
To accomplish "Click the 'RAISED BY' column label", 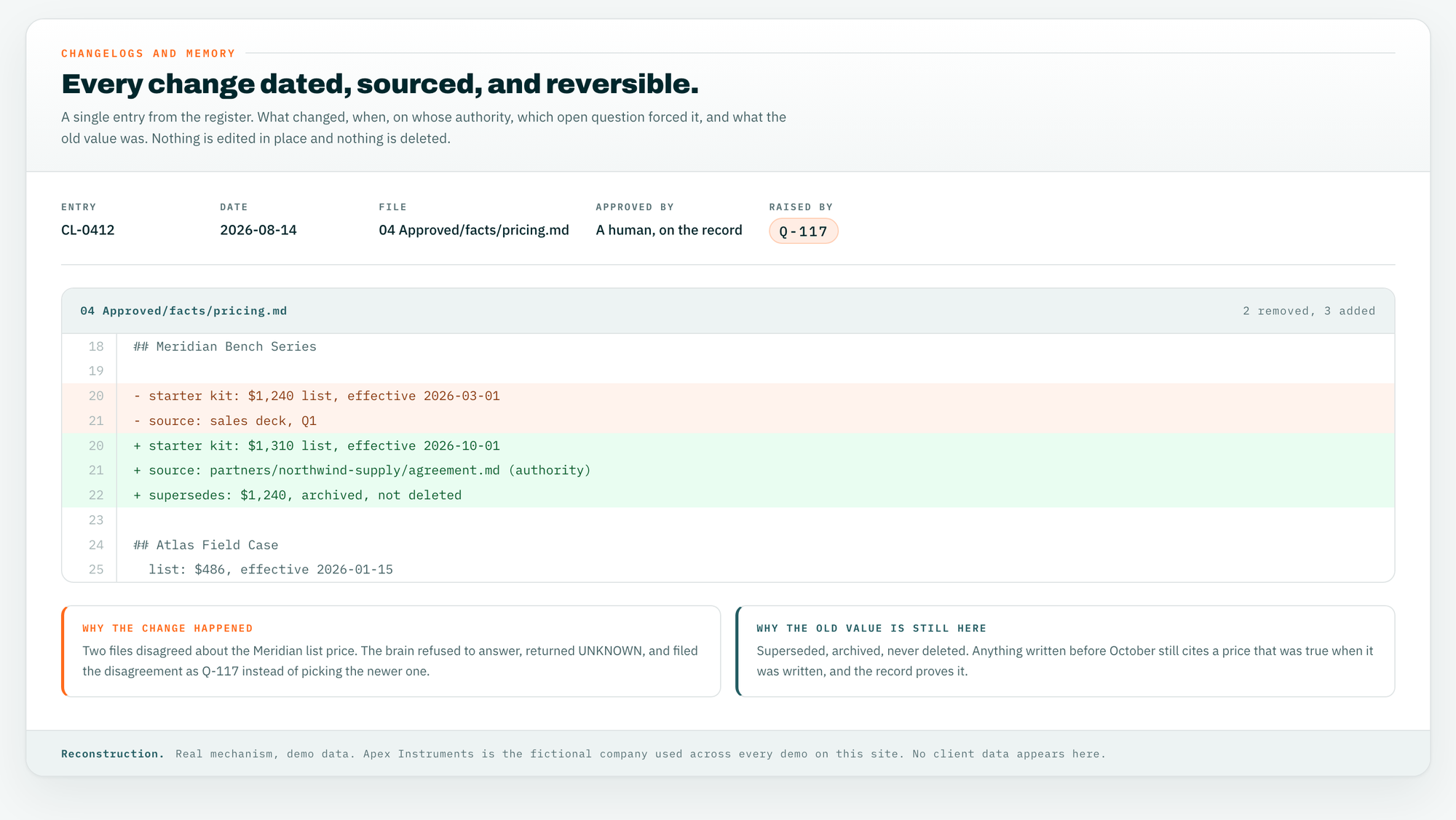I will point(801,207).
